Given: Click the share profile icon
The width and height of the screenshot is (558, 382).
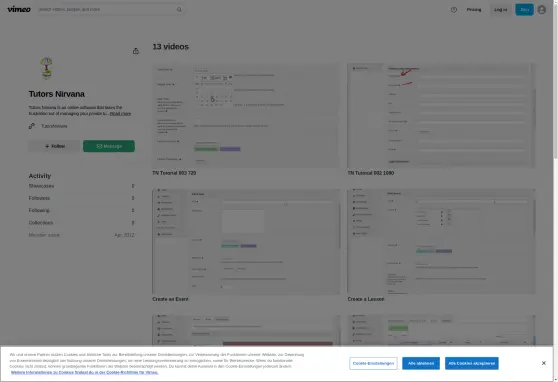Looking at the screenshot, I should point(136,51).
